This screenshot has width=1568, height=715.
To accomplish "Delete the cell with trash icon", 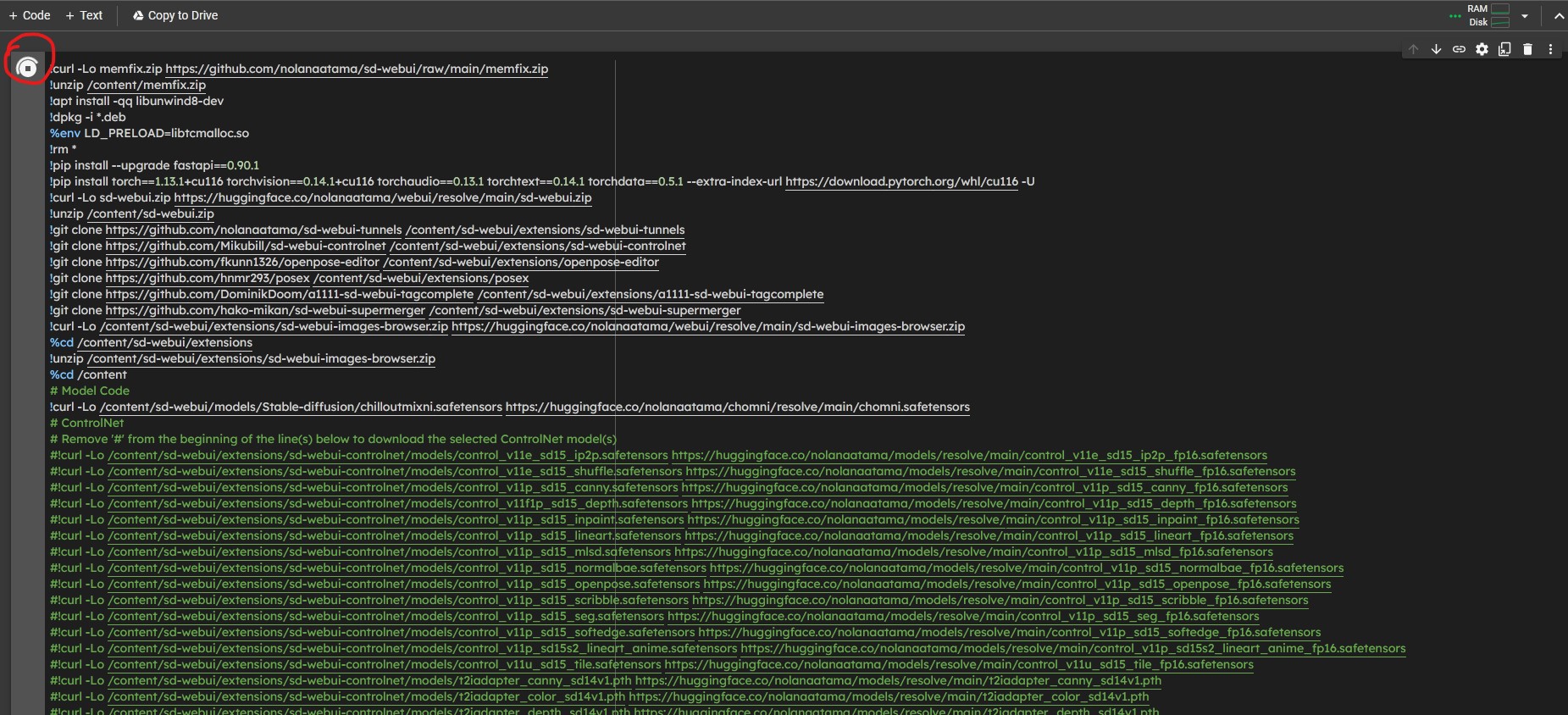I will [x=1527, y=49].
